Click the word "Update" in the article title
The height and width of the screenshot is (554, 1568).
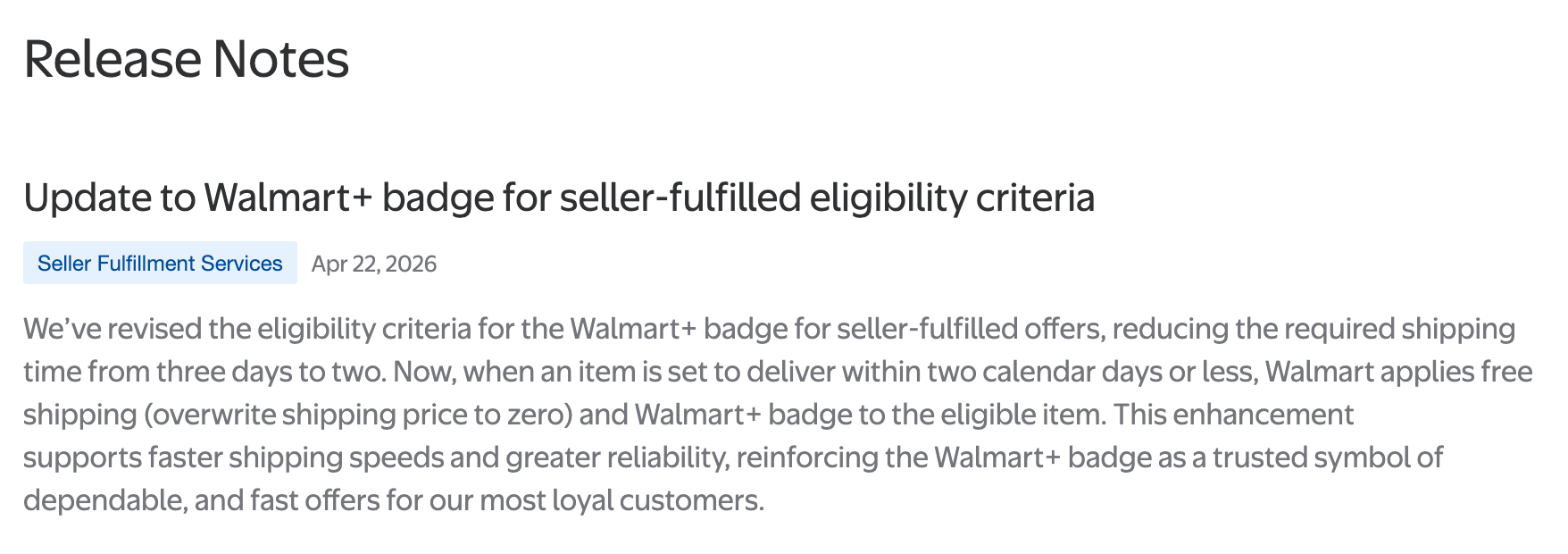click(87, 197)
